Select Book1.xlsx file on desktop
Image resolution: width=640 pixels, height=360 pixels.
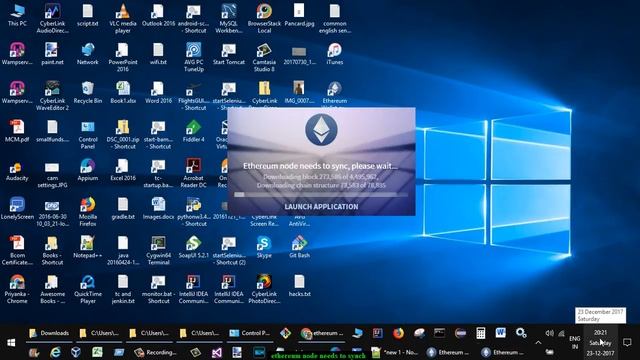pos(123,92)
